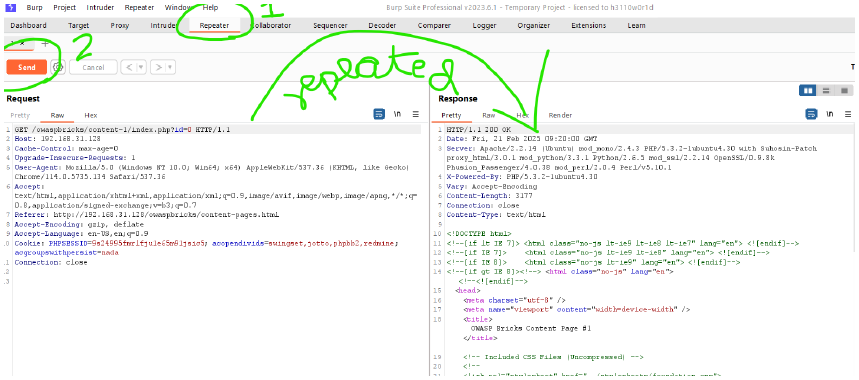Switch to the Intruder tool tab
859x380 pixels.
click(x=163, y=26)
